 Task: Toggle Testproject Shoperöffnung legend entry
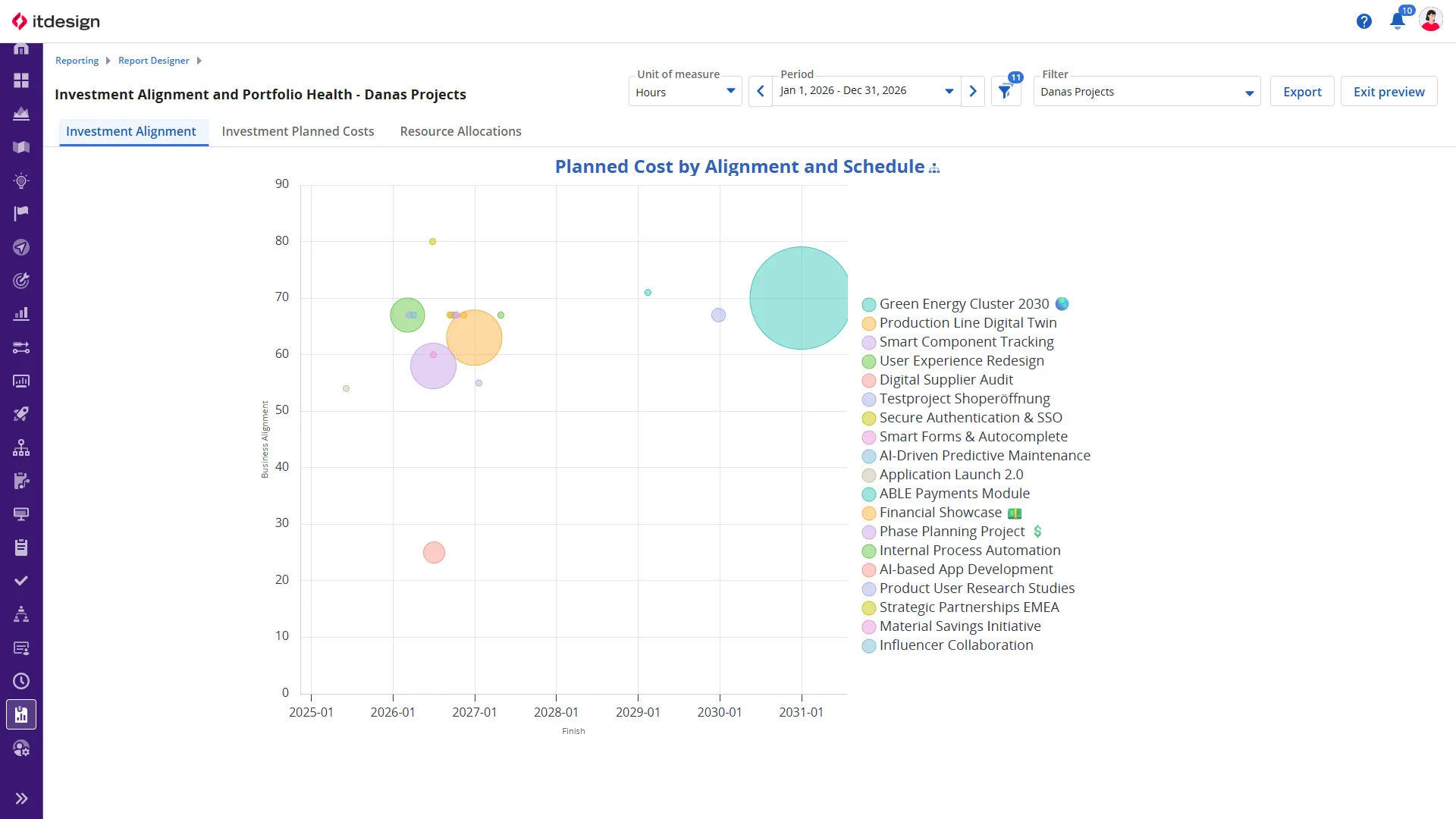coord(956,399)
